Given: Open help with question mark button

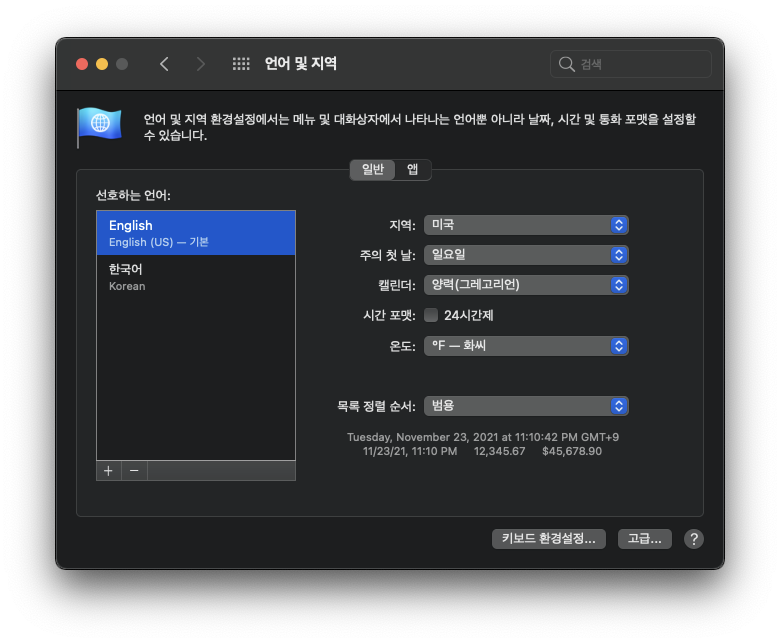Looking at the screenshot, I should (693, 539).
